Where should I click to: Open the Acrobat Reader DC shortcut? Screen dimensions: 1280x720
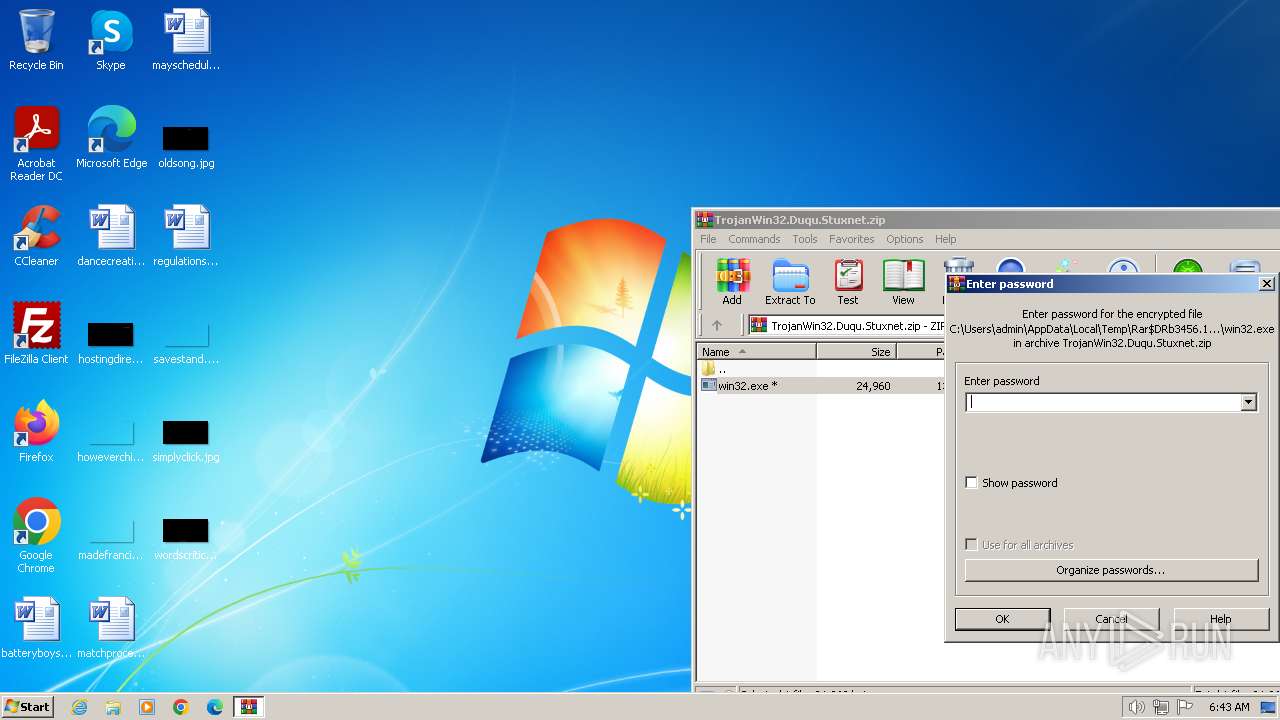[x=36, y=144]
